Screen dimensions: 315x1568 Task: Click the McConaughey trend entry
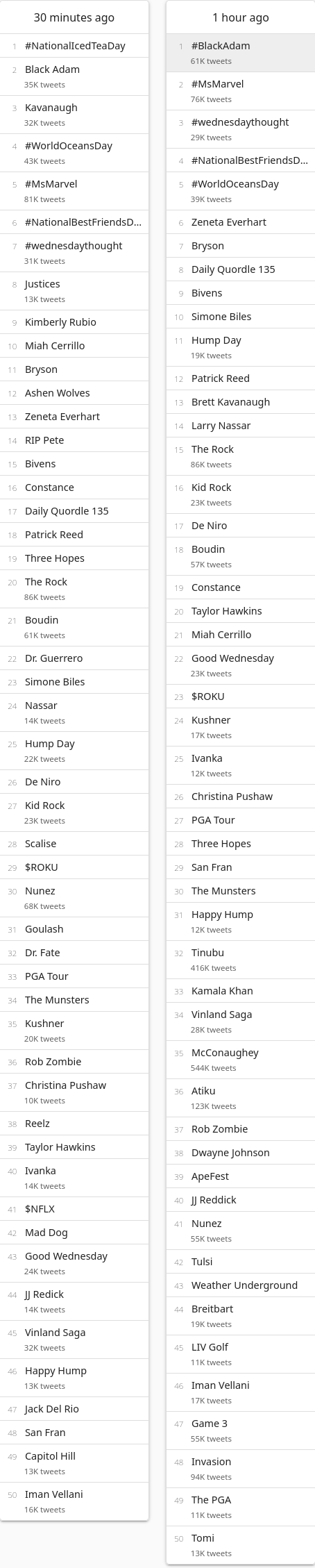coord(241,1060)
